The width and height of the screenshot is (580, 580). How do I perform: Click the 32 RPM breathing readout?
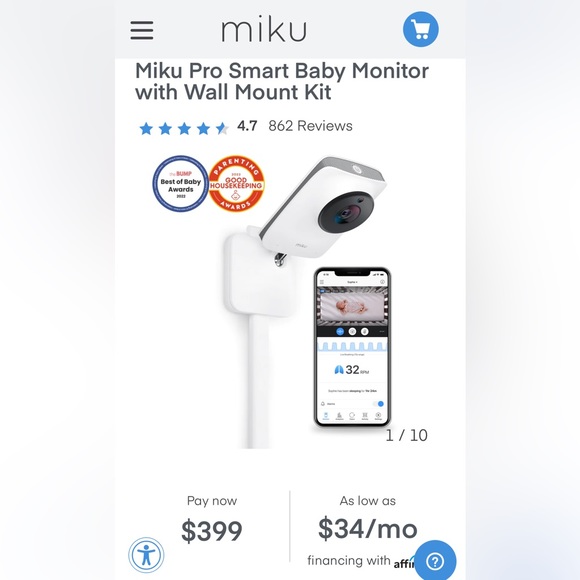point(352,370)
